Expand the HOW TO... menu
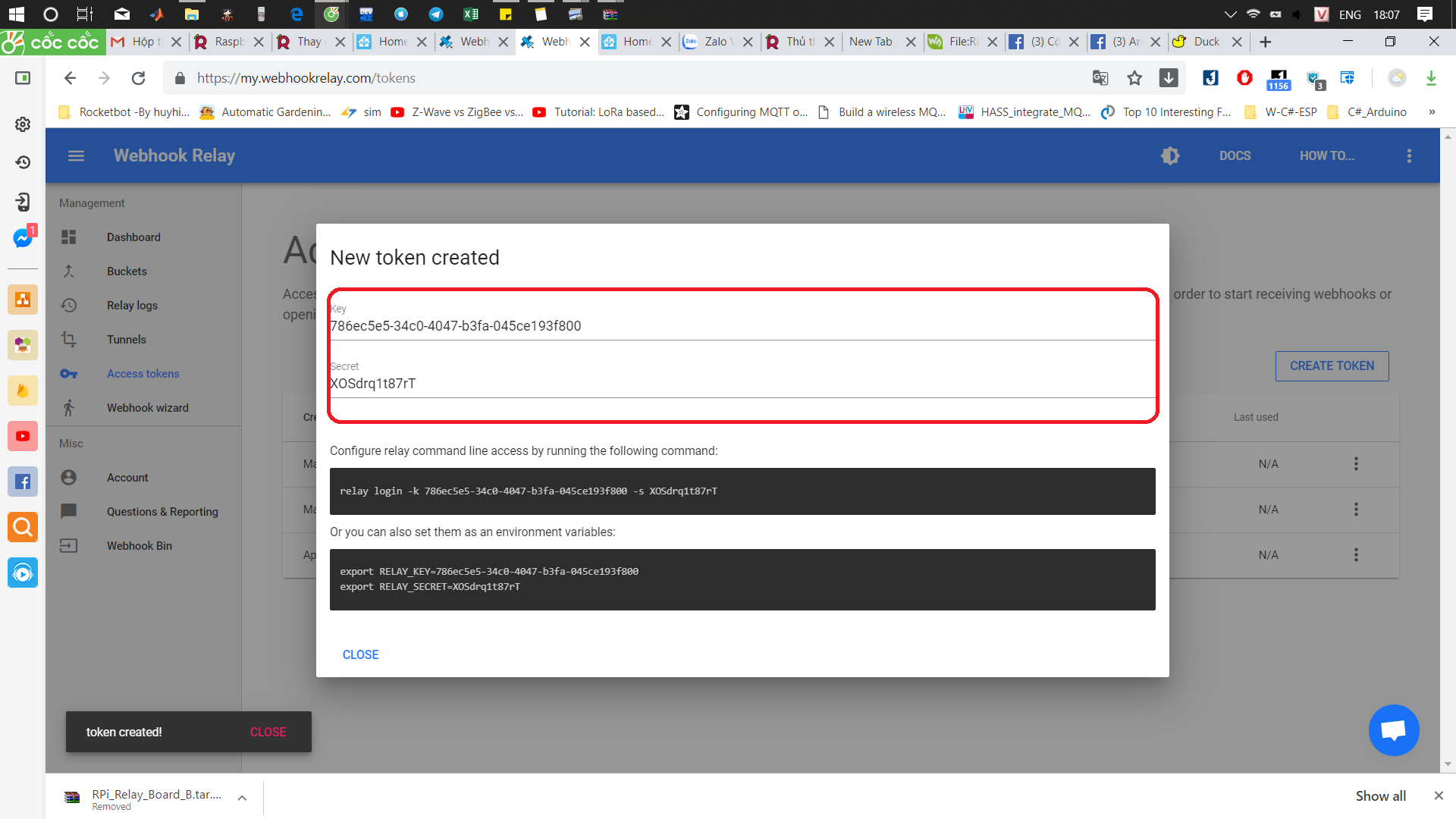Viewport: 1456px width, 819px height. tap(1326, 155)
